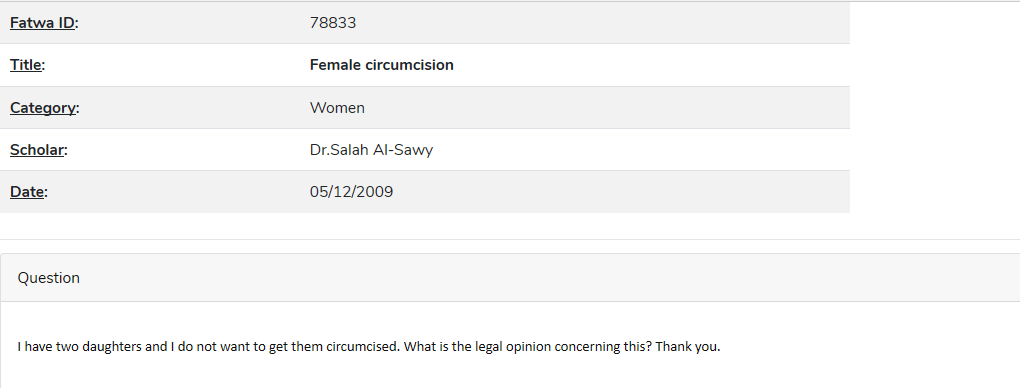This screenshot has width=1020, height=388.
Task: Click the date value 05/12/2009
Action: click(x=351, y=192)
